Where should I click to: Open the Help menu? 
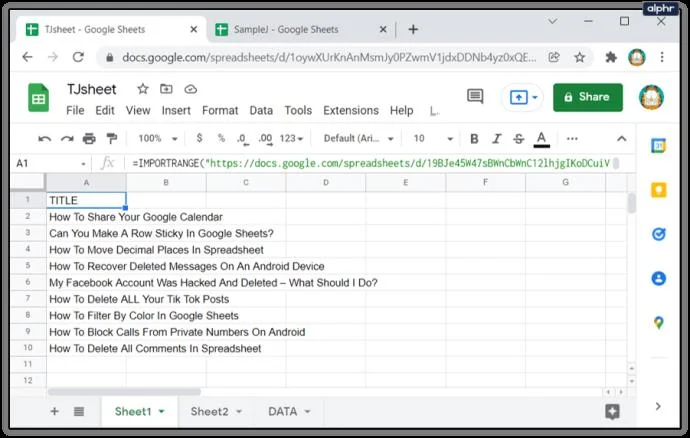pyautogui.click(x=401, y=110)
